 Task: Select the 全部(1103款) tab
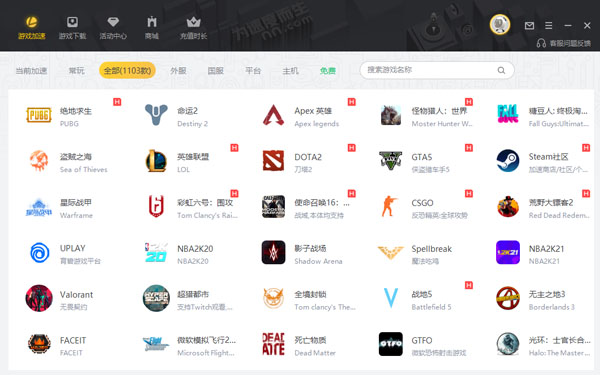click(x=127, y=70)
